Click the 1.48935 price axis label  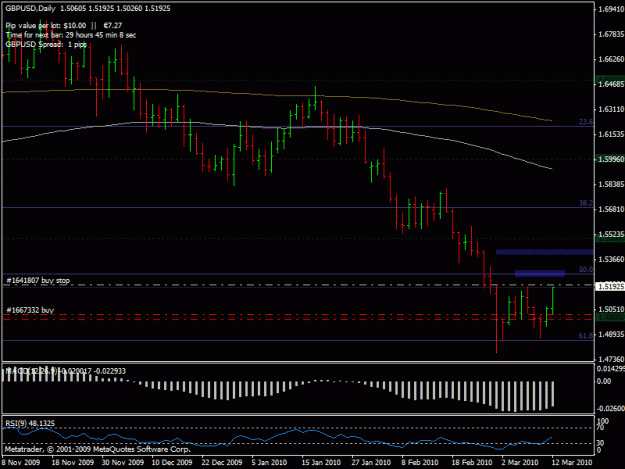[611, 334]
